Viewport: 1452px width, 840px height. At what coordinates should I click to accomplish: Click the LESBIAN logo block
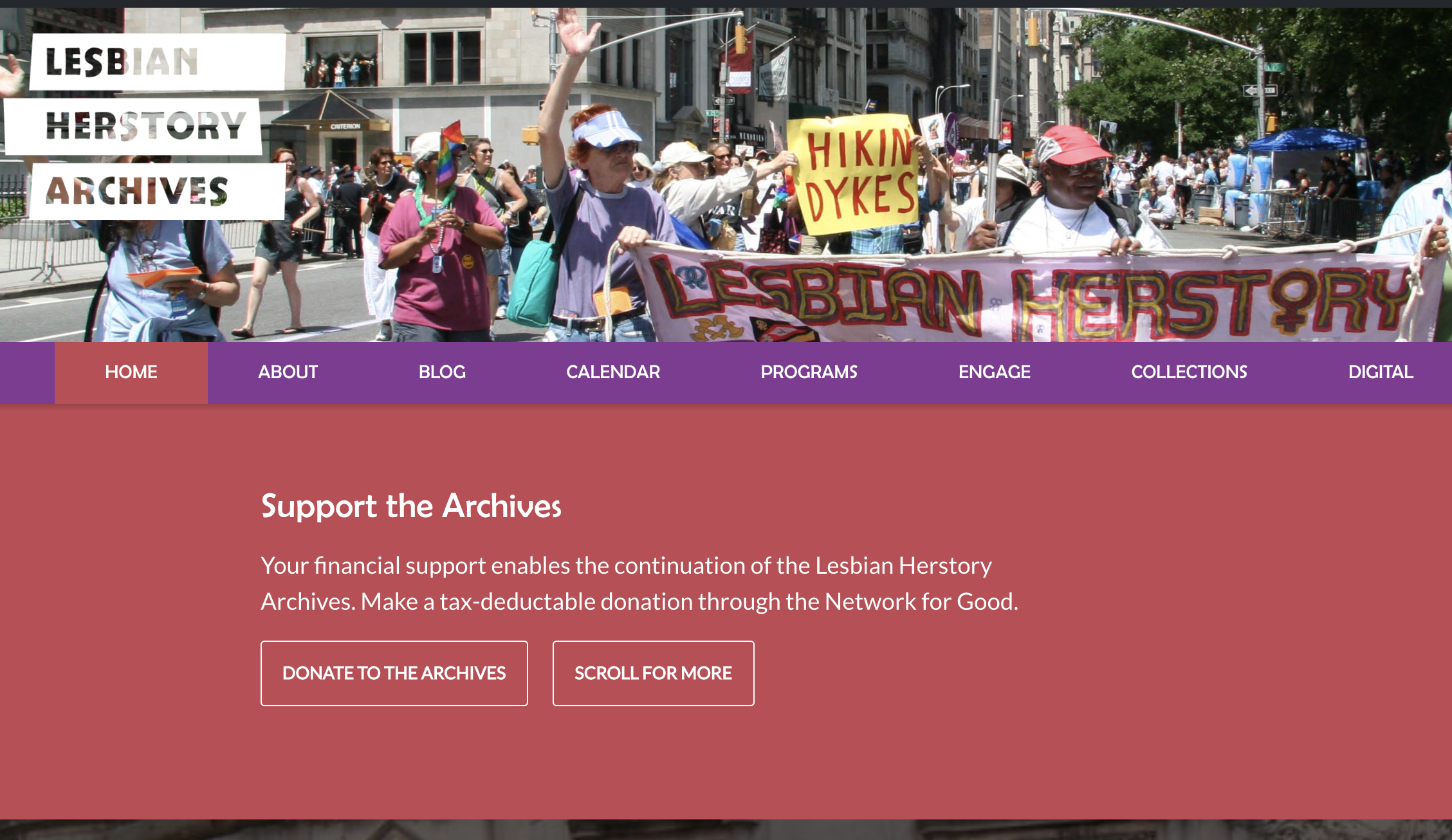coord(158,62)
